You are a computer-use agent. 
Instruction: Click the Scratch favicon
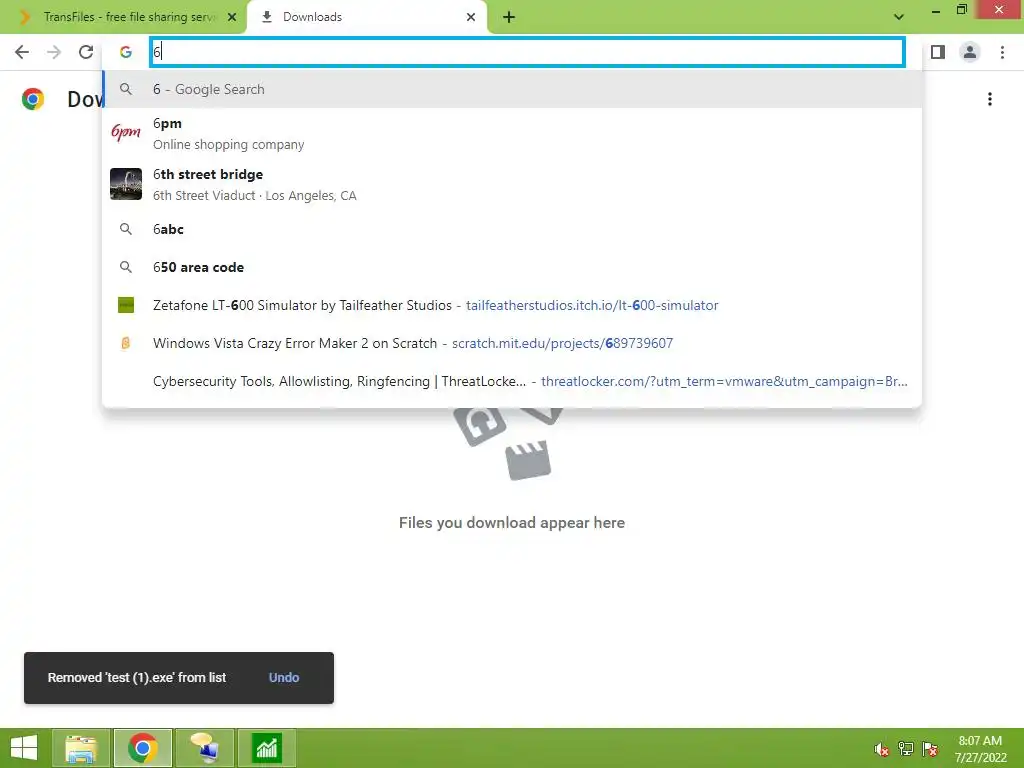126,343
